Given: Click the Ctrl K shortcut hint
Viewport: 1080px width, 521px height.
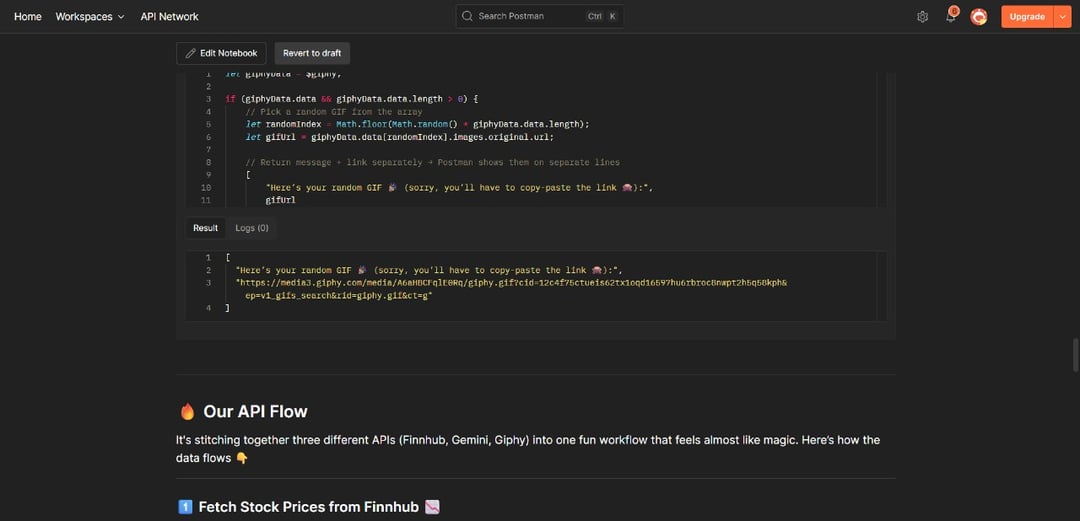Looking at the screenshot, I should (601, 17).
